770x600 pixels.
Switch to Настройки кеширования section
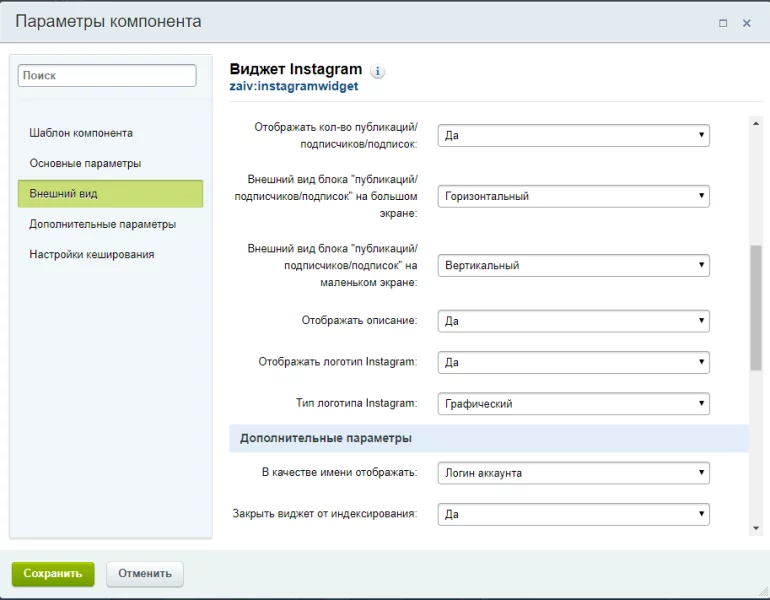click(92, 254)
